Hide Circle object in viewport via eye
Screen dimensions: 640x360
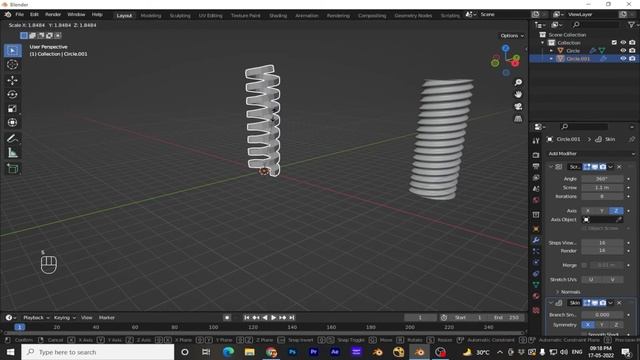623,51
